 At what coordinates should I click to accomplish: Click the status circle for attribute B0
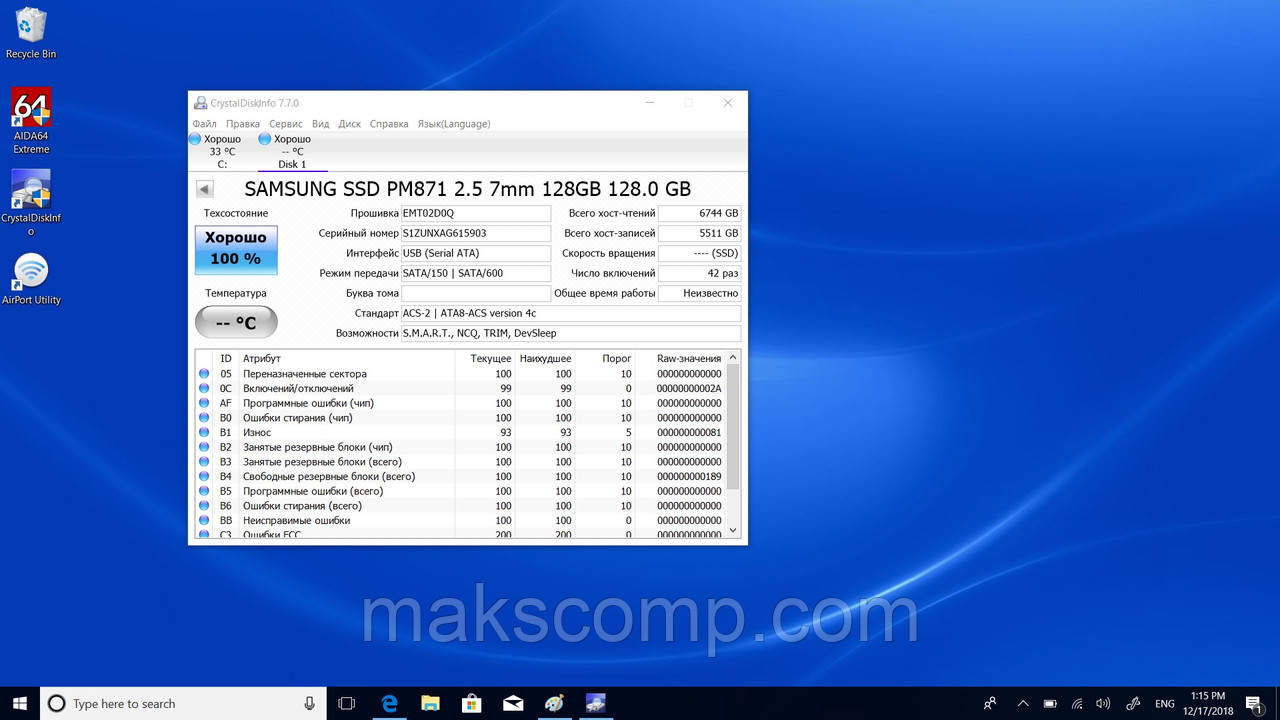coord(205,418)
